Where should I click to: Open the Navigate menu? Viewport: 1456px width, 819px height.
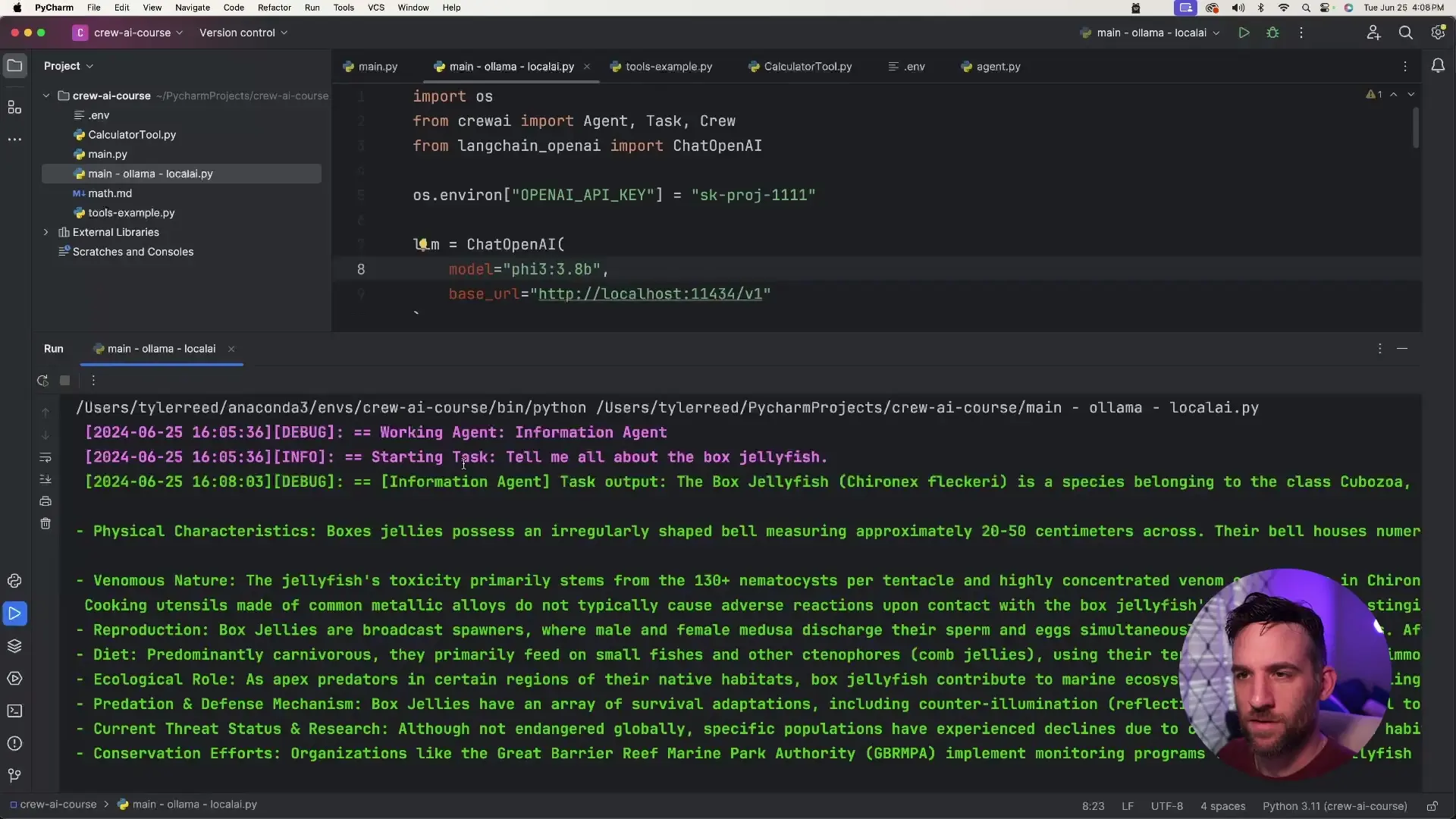[193, 8]
